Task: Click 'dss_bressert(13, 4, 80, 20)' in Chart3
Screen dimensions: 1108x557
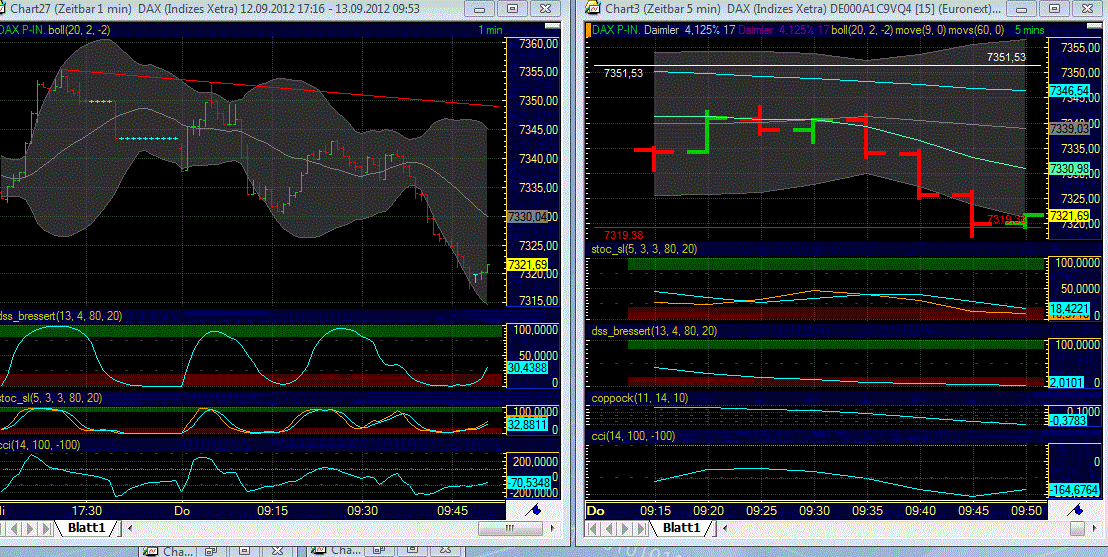Action: pyautogui.click(x=654, y=331)
